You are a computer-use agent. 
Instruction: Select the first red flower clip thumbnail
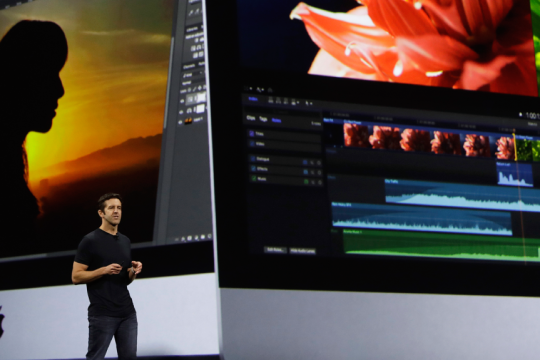(x=356, y=135)
